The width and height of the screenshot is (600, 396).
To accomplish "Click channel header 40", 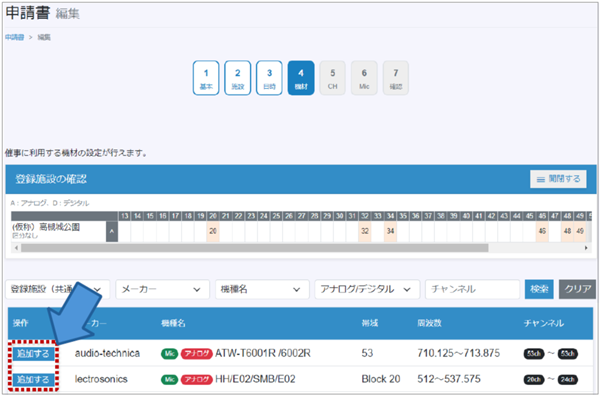I will coord(466,216).
